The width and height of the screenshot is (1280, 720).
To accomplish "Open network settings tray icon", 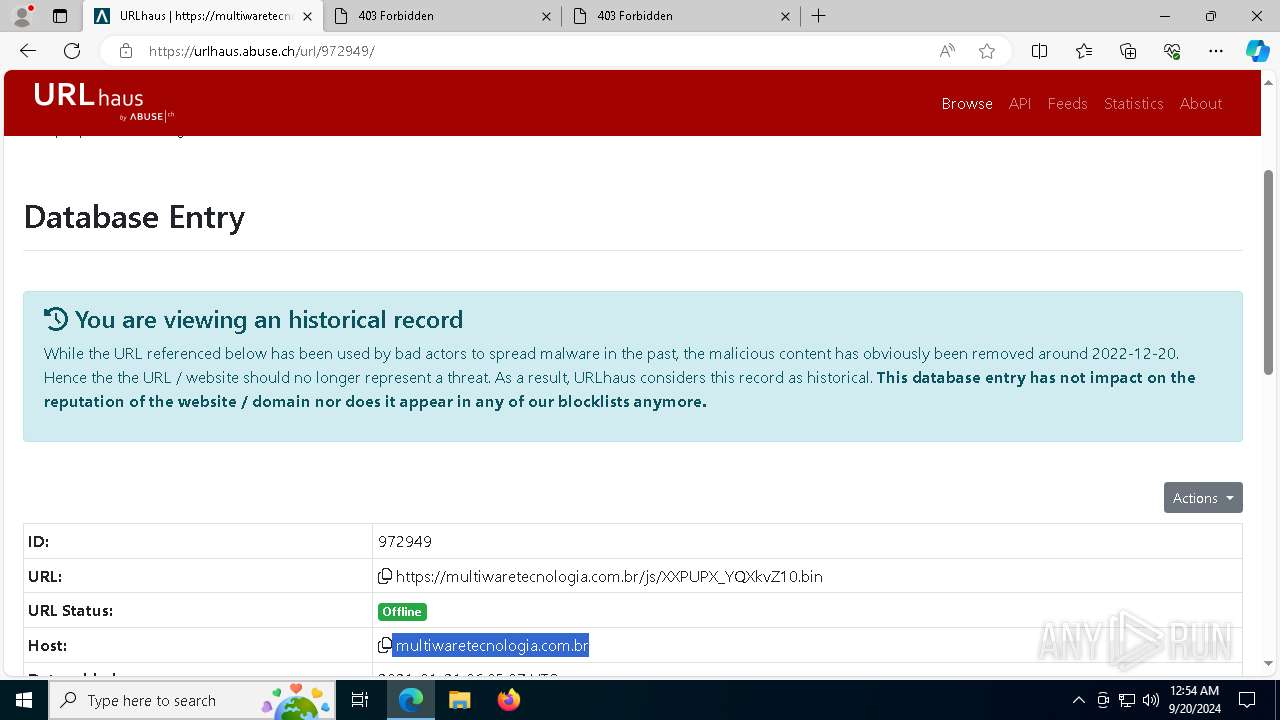I will 1126,700.
